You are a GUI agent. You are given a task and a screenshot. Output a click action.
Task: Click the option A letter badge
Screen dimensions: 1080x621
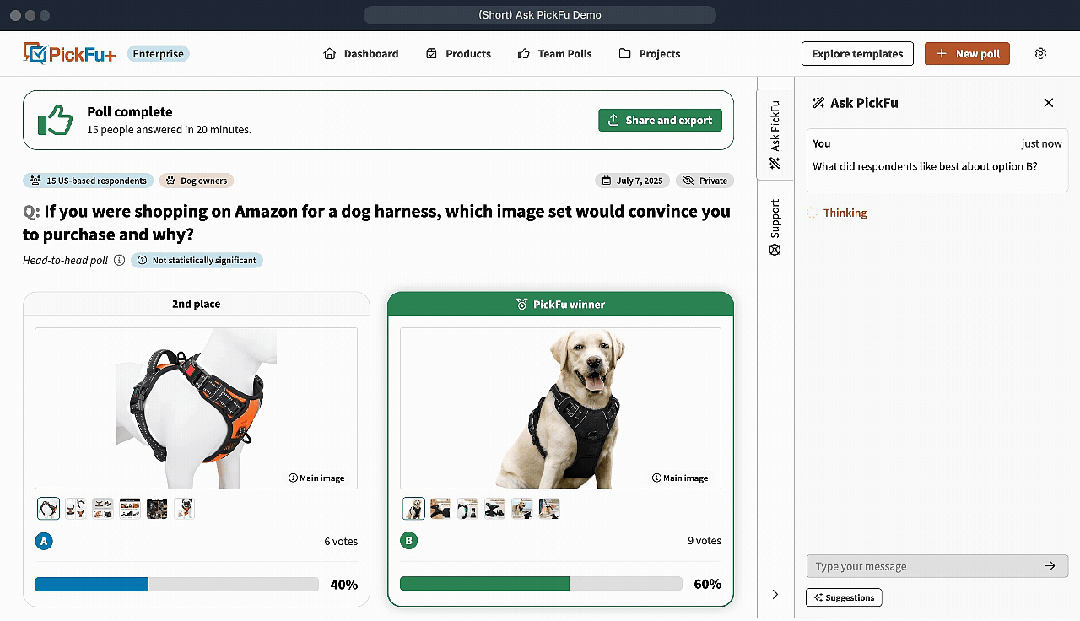[44, 541]
